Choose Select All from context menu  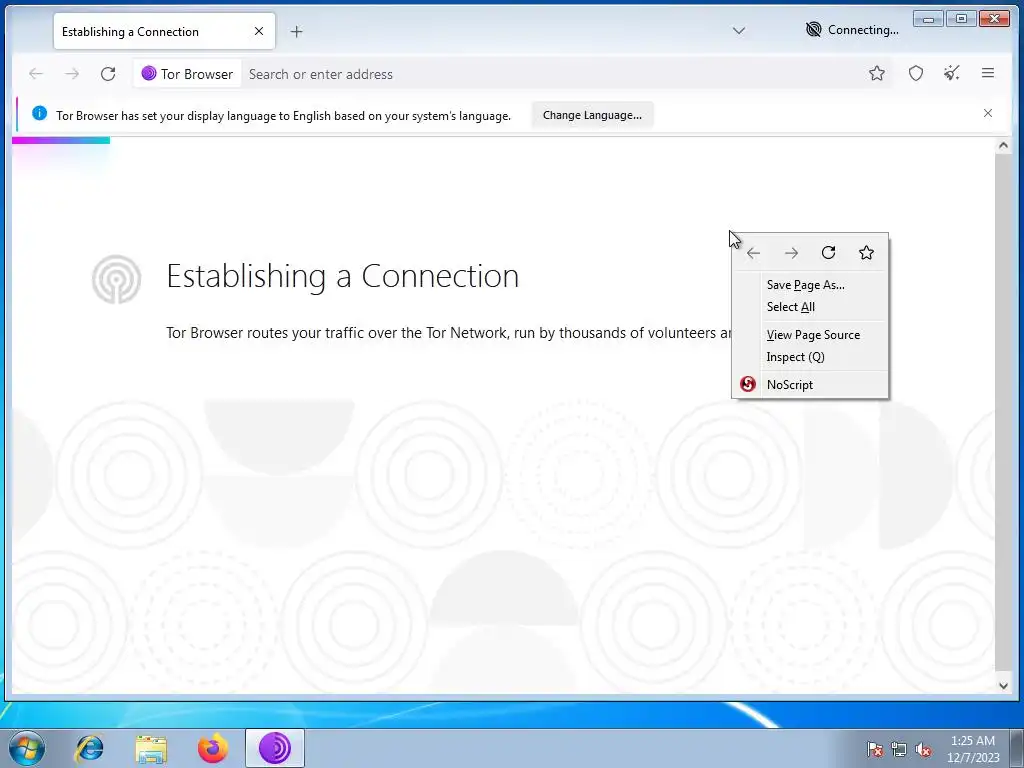click(x=810, y=307)
